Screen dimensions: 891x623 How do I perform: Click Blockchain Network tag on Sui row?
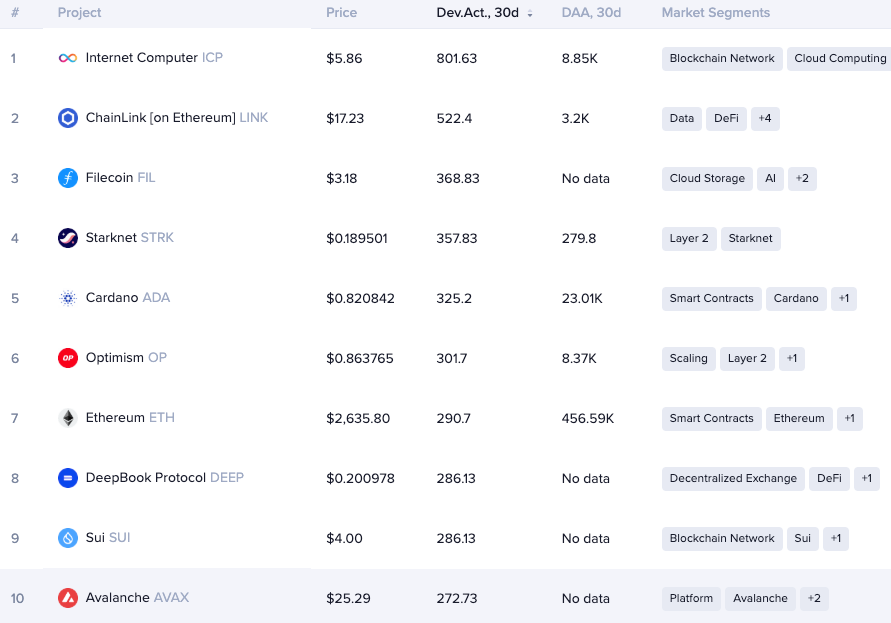(722, 538)
